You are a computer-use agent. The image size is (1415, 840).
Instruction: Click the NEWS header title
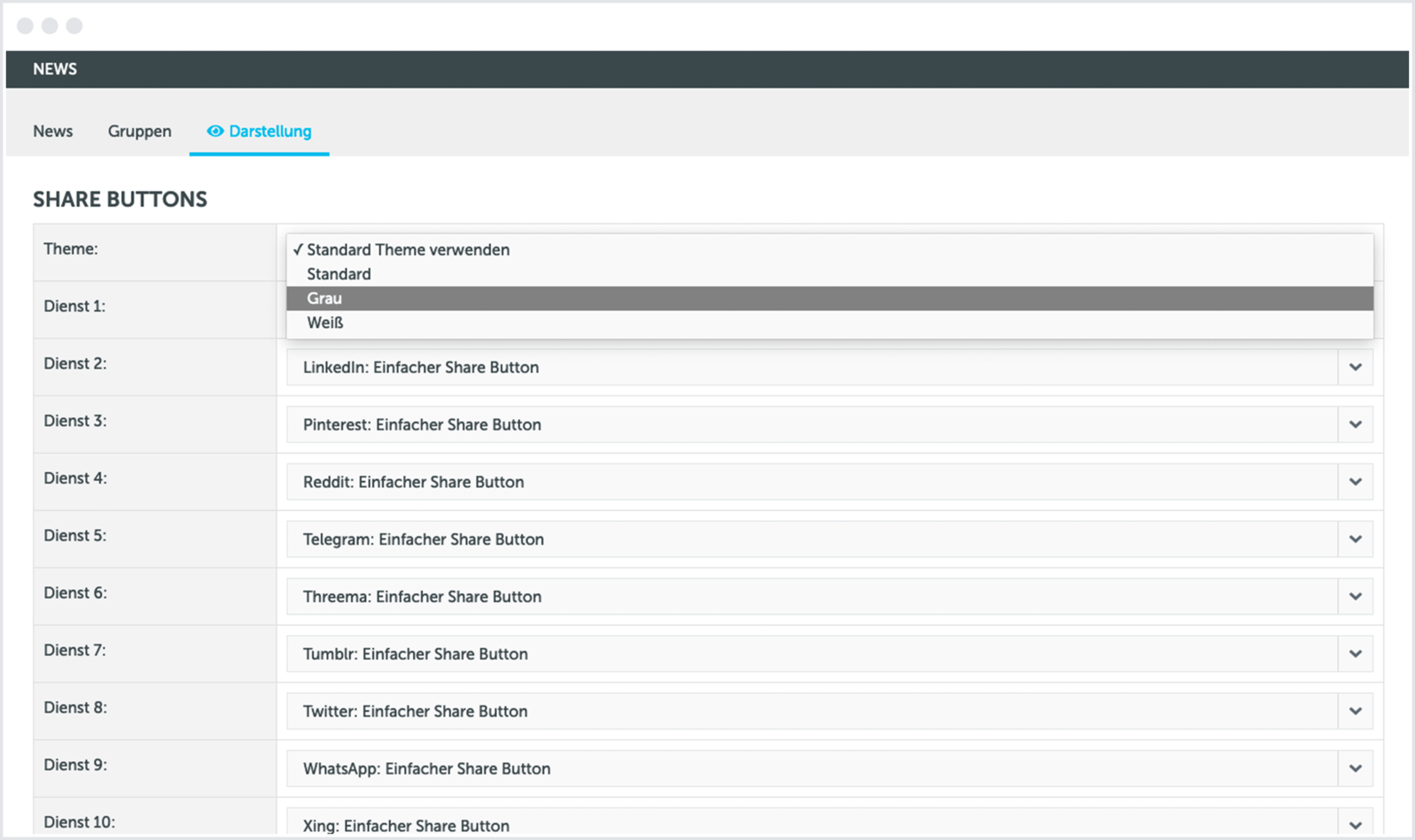click(55, 69)
